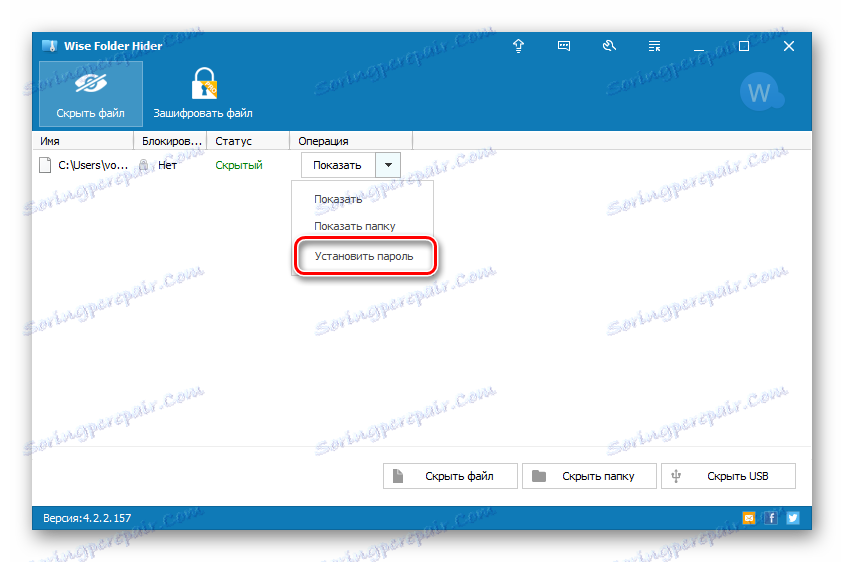Click the Скрытый status text
The height and width of the screenshot is (562, 844).
click(239, 165)
